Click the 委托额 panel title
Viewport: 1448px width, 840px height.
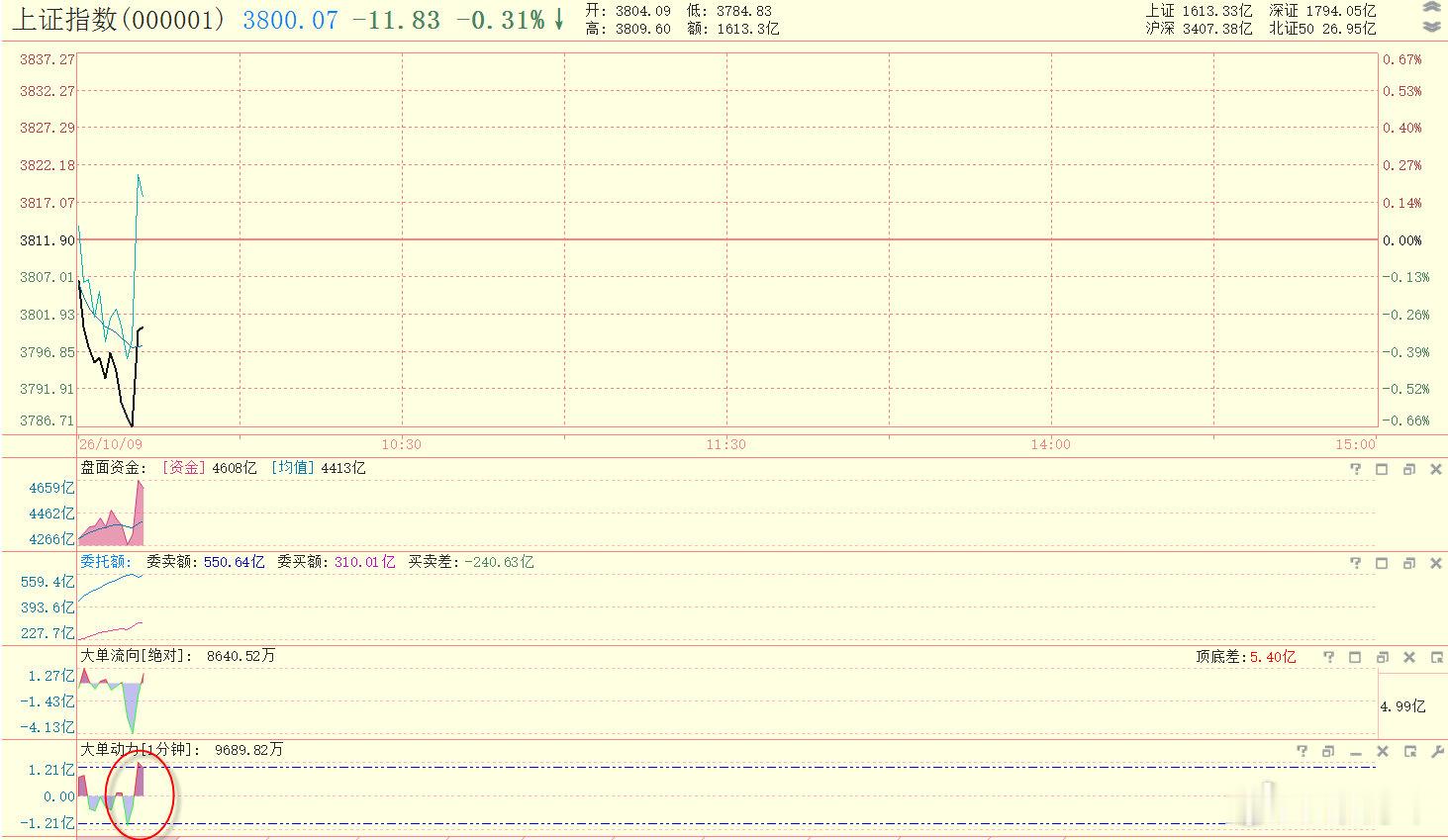click(106, 562)
